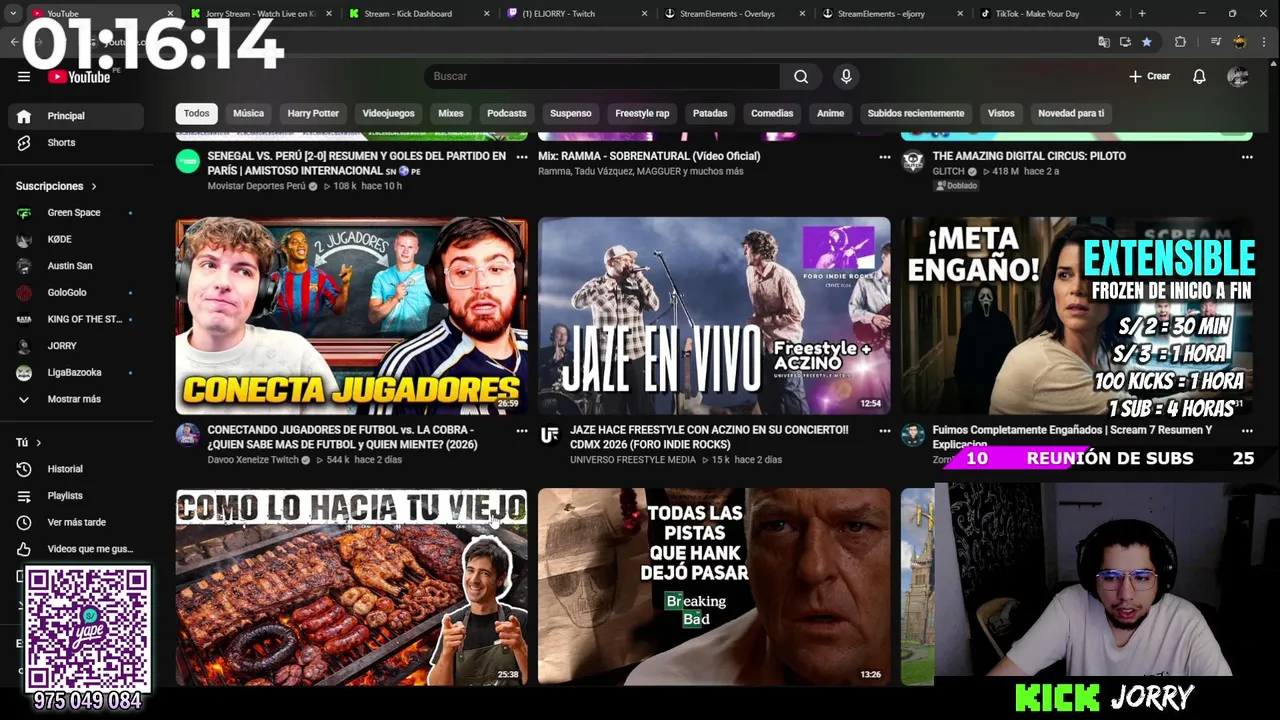Open options for Conectando Jugadores video
1280x720 pixels.
(x=522, y=431)
